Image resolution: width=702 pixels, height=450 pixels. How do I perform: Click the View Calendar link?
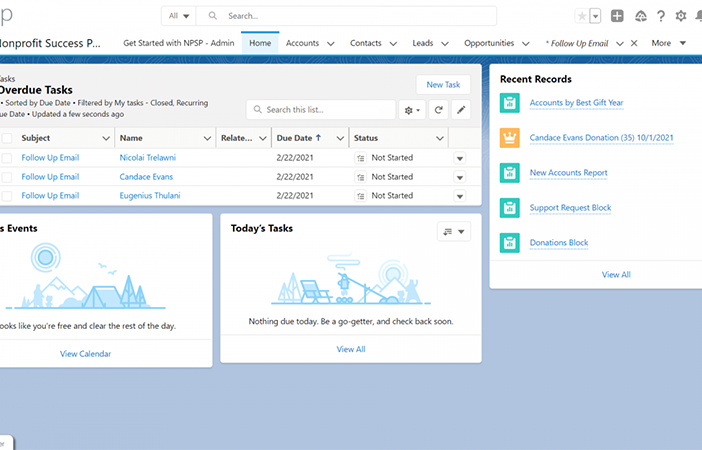pyautogui.click(x=85, y=354)
